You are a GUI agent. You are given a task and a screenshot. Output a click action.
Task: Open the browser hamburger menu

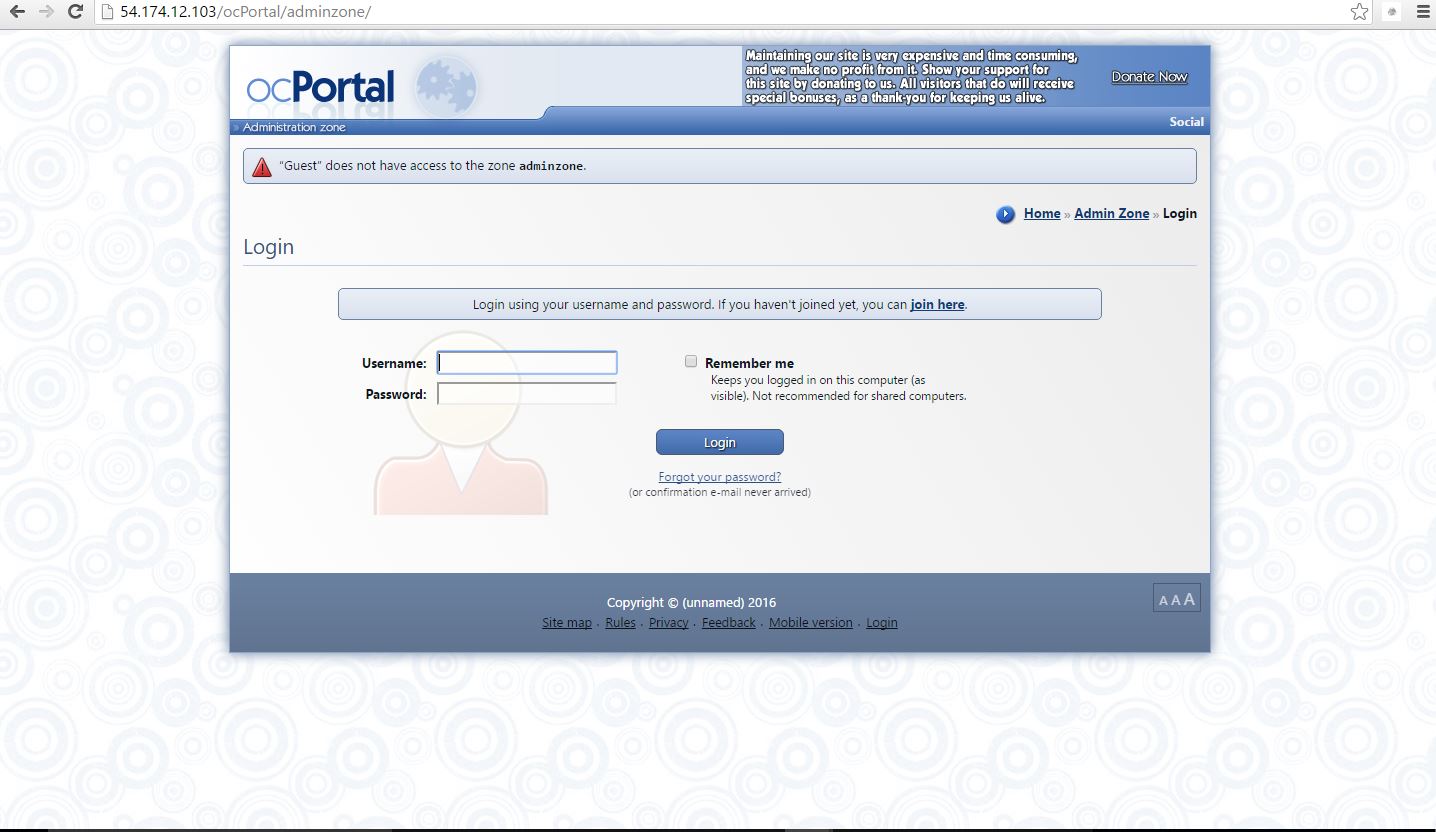click(x=1423, y=12)
